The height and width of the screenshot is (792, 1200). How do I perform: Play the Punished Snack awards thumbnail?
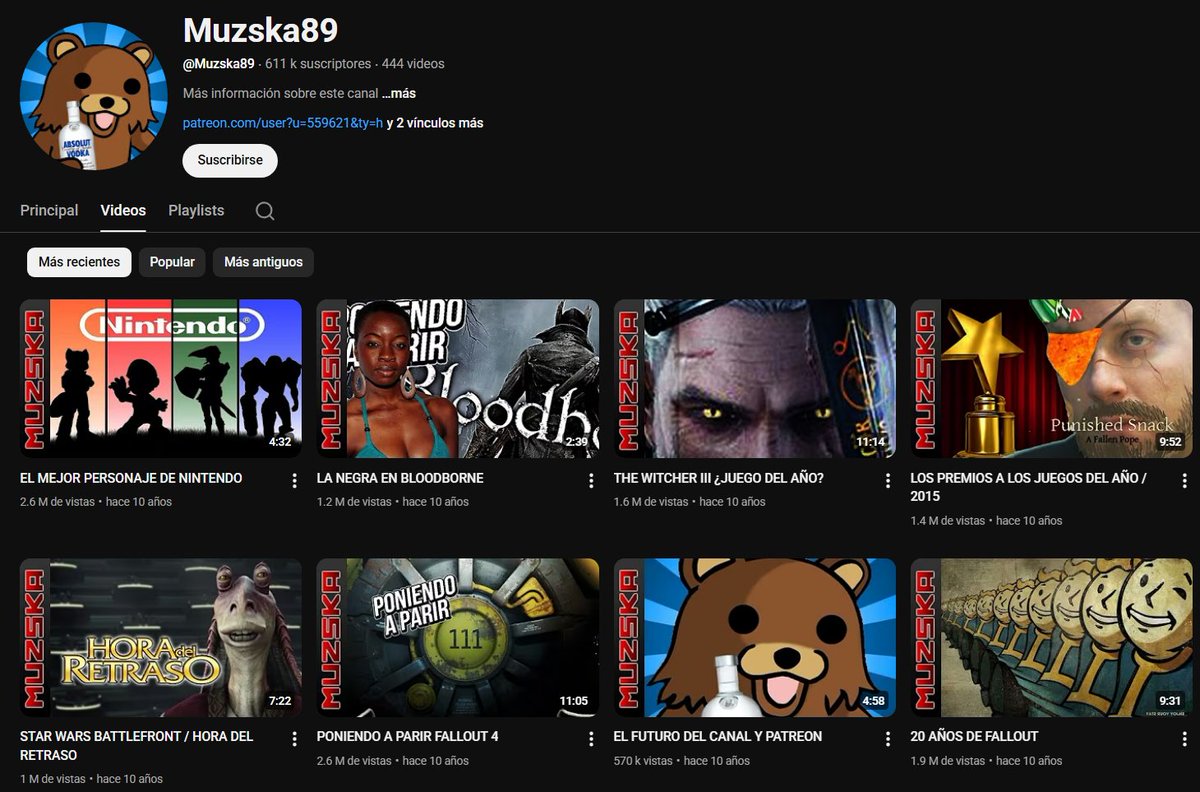(1052, 379)
